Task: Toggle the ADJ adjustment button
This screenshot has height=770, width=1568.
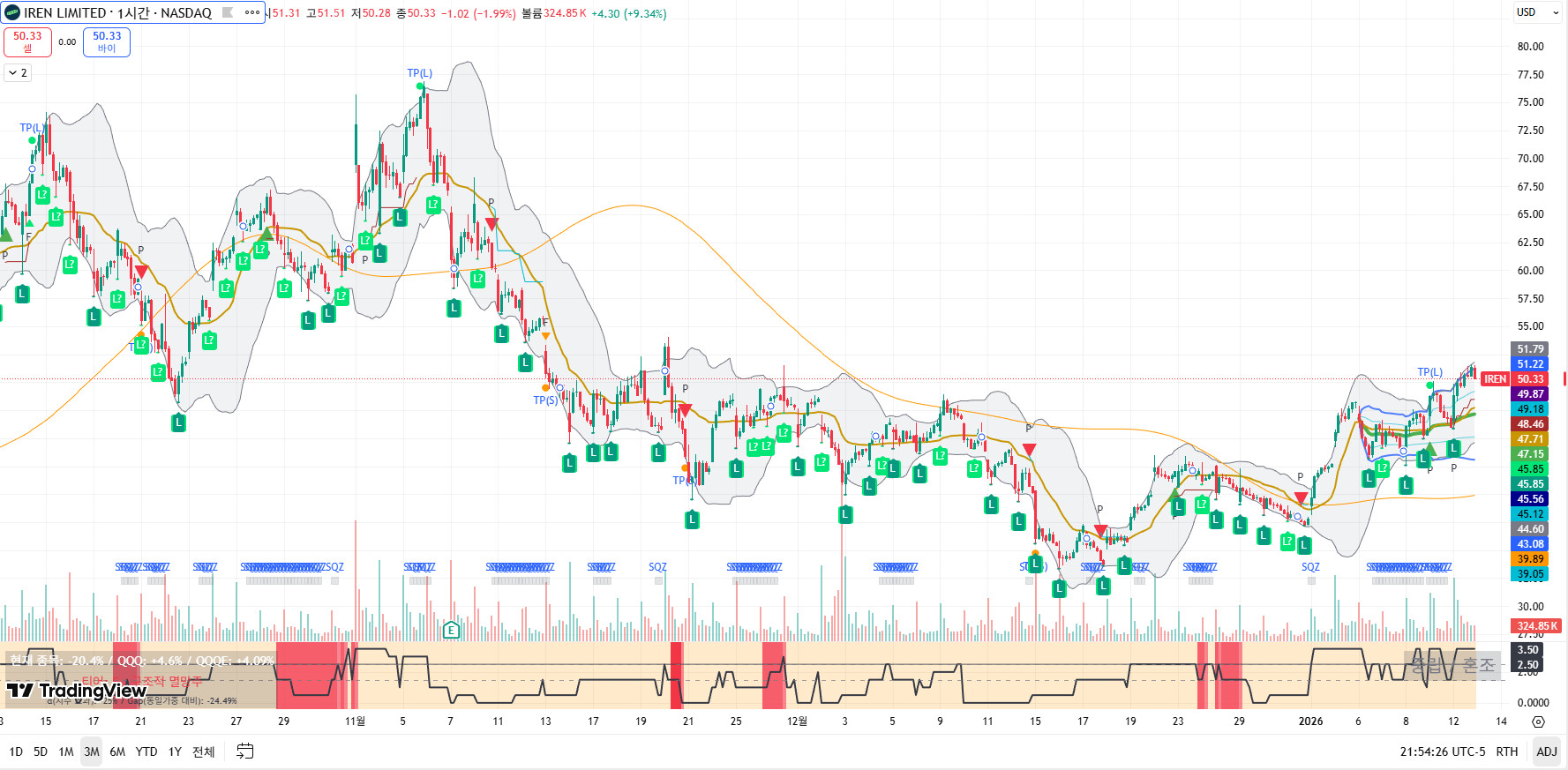Action: [1547, 751]
